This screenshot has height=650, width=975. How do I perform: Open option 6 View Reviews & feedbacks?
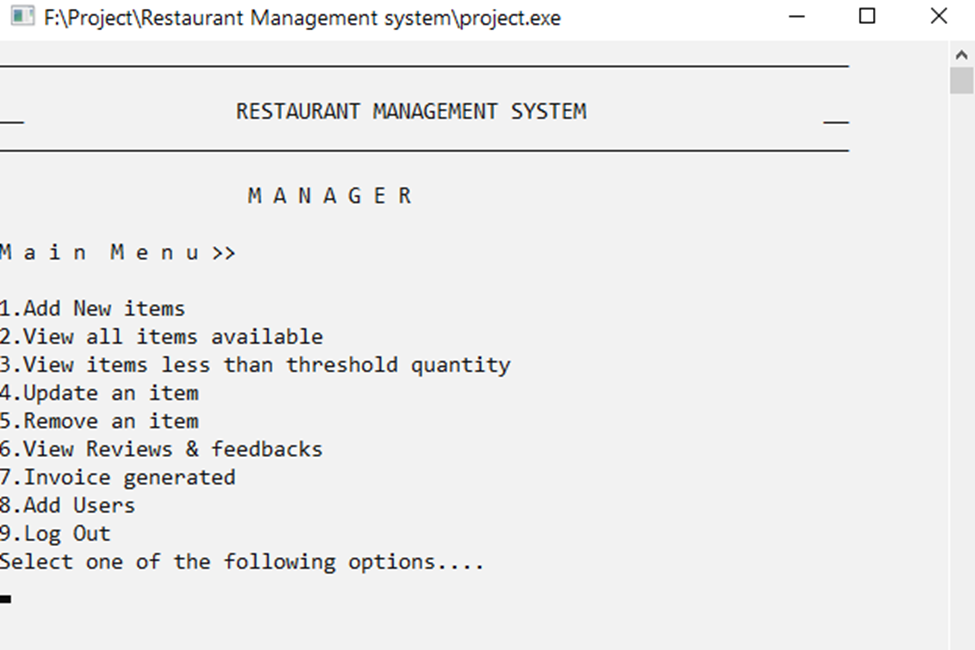coord(160,449)
